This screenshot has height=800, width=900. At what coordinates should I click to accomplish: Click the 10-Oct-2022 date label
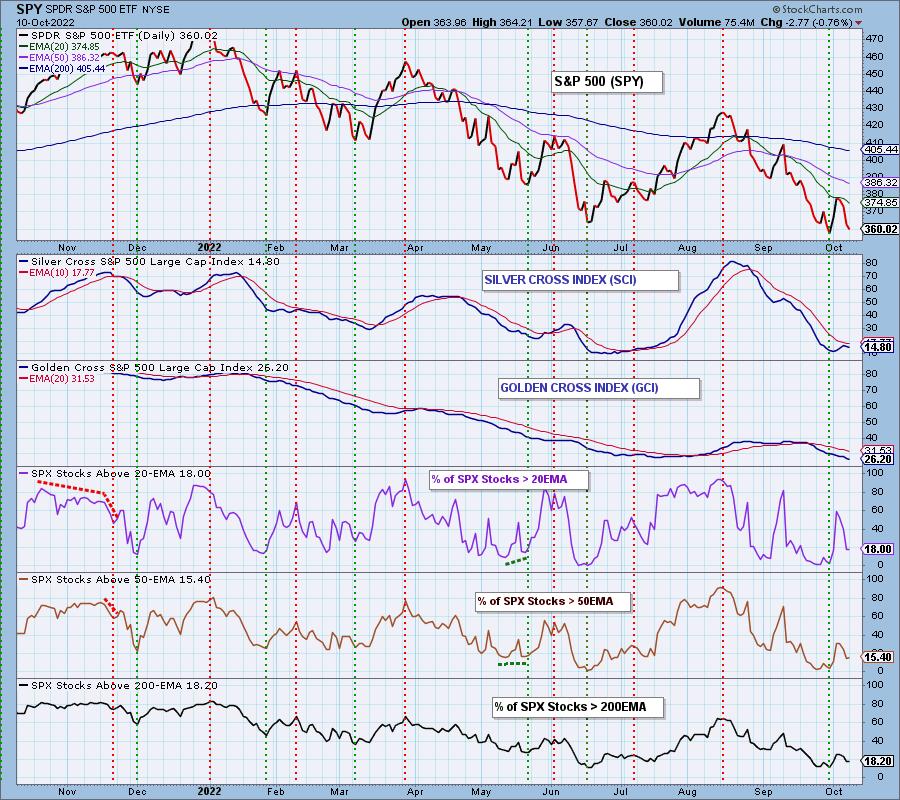(x=39, y=23)
